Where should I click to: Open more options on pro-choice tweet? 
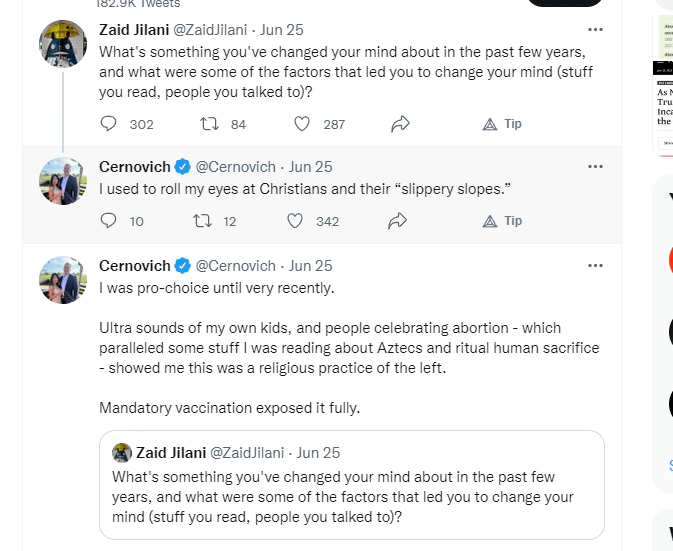(x=596, y=266)
